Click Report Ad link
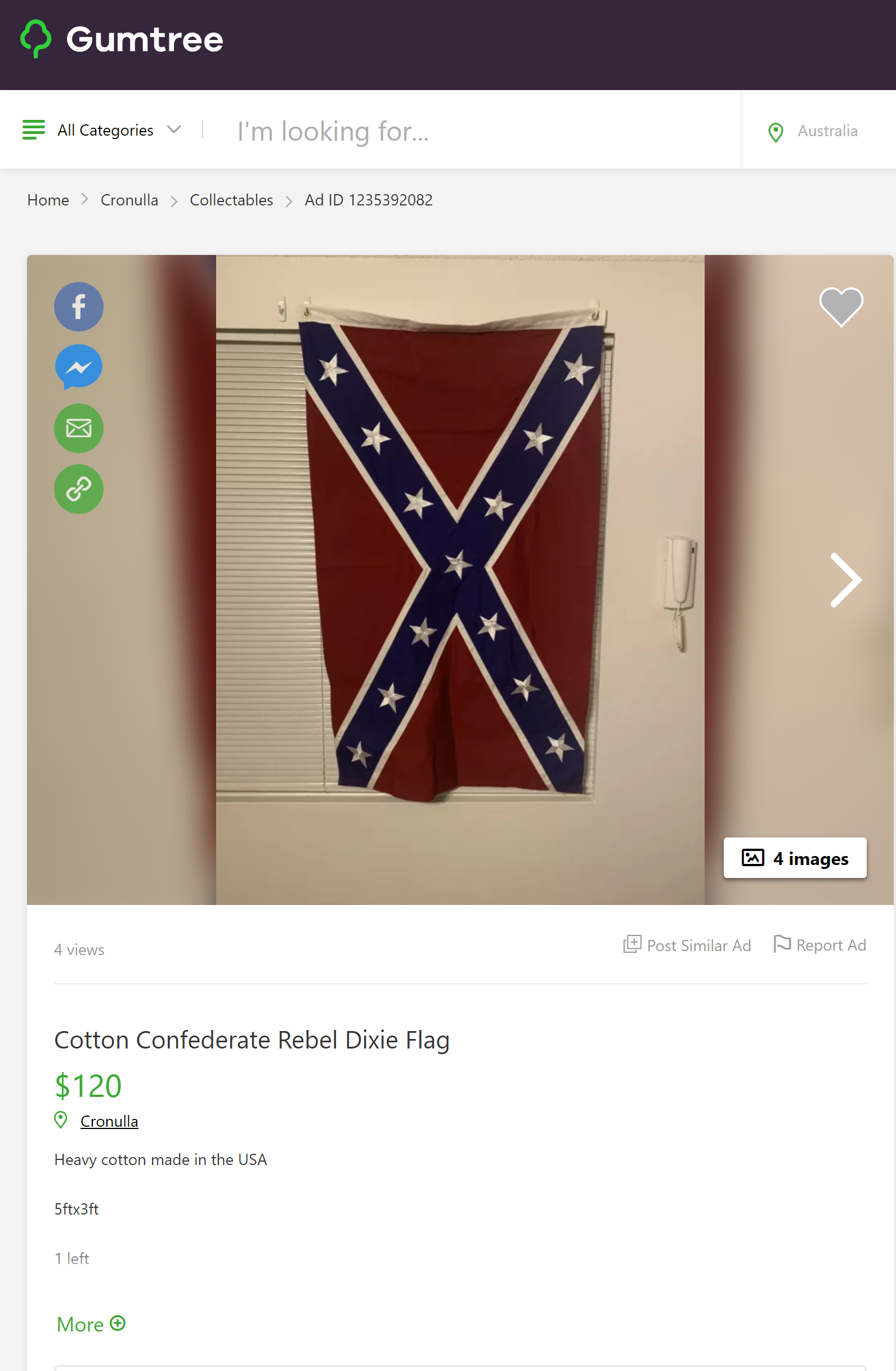 tap(819, 944)
